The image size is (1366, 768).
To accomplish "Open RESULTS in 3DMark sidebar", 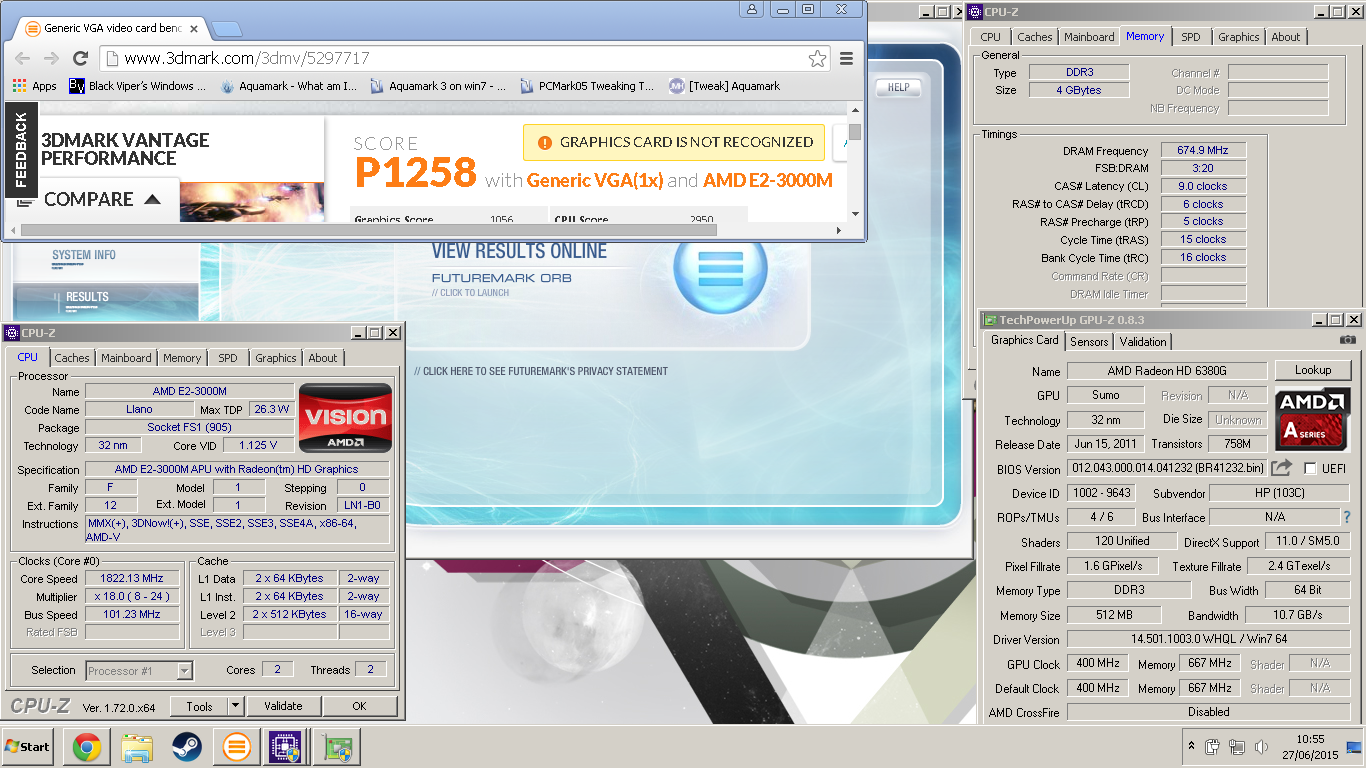I will [x=87, y=297].
